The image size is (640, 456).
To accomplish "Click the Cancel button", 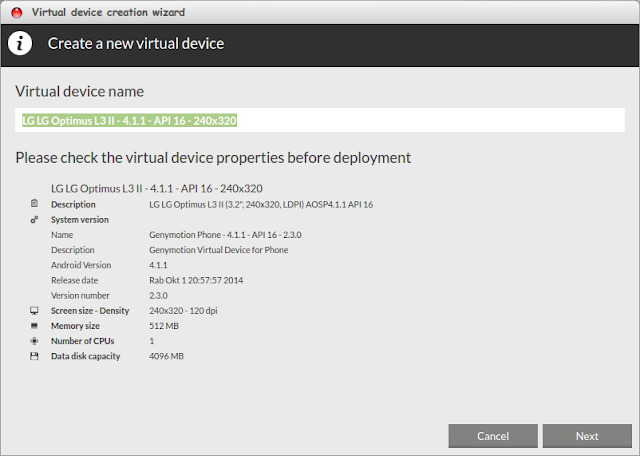I will click(493, 436).
